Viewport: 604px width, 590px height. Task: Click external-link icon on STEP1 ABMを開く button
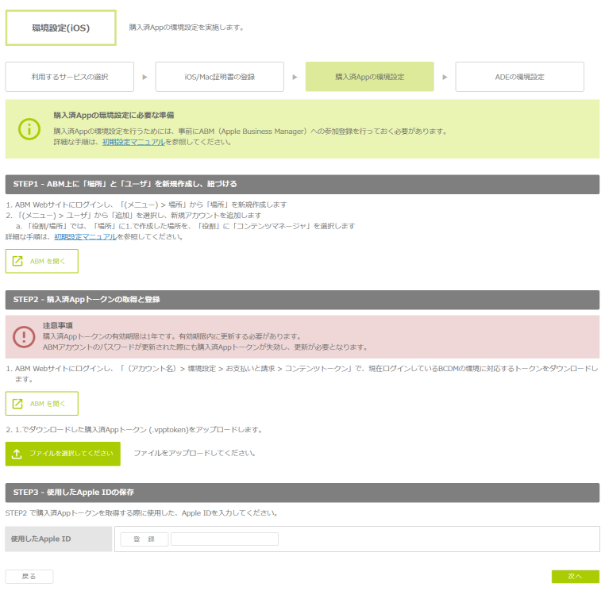[17, 262]
